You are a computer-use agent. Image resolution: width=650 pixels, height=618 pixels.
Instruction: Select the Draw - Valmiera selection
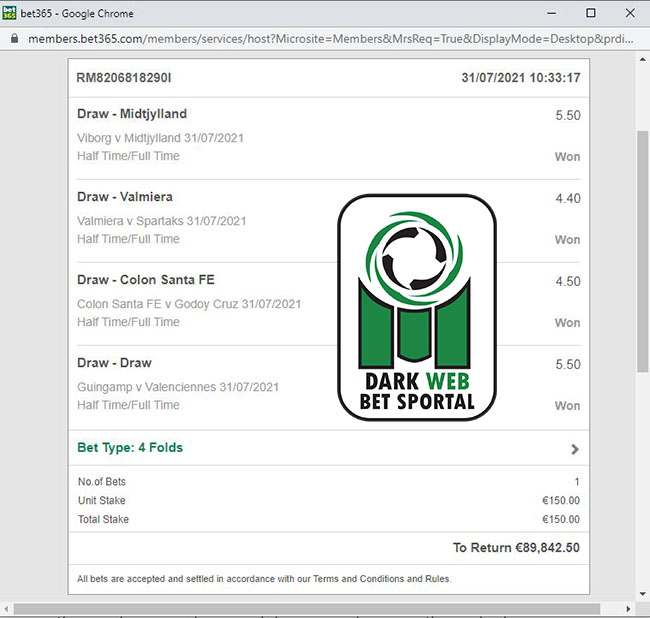pyautogui.click(x=125, y=197)
